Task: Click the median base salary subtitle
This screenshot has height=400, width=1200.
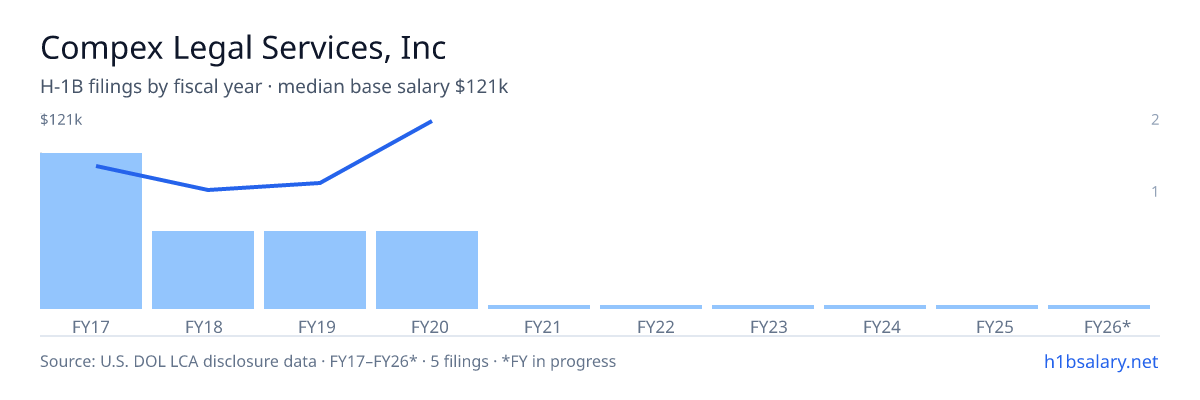Action: coord(275,87)
